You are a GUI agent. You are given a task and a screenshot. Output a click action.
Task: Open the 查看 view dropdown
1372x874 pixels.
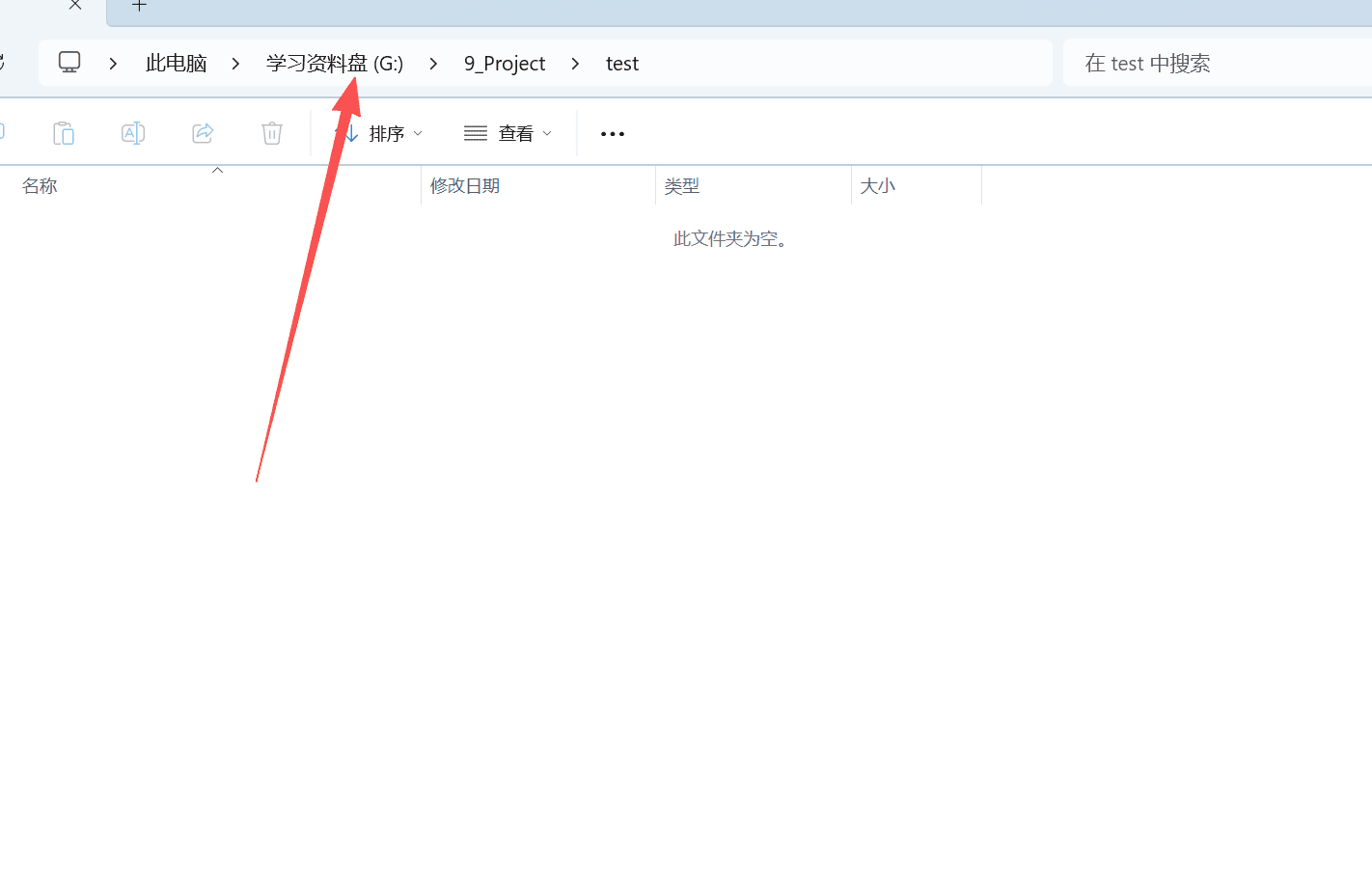tap(508, 134)
